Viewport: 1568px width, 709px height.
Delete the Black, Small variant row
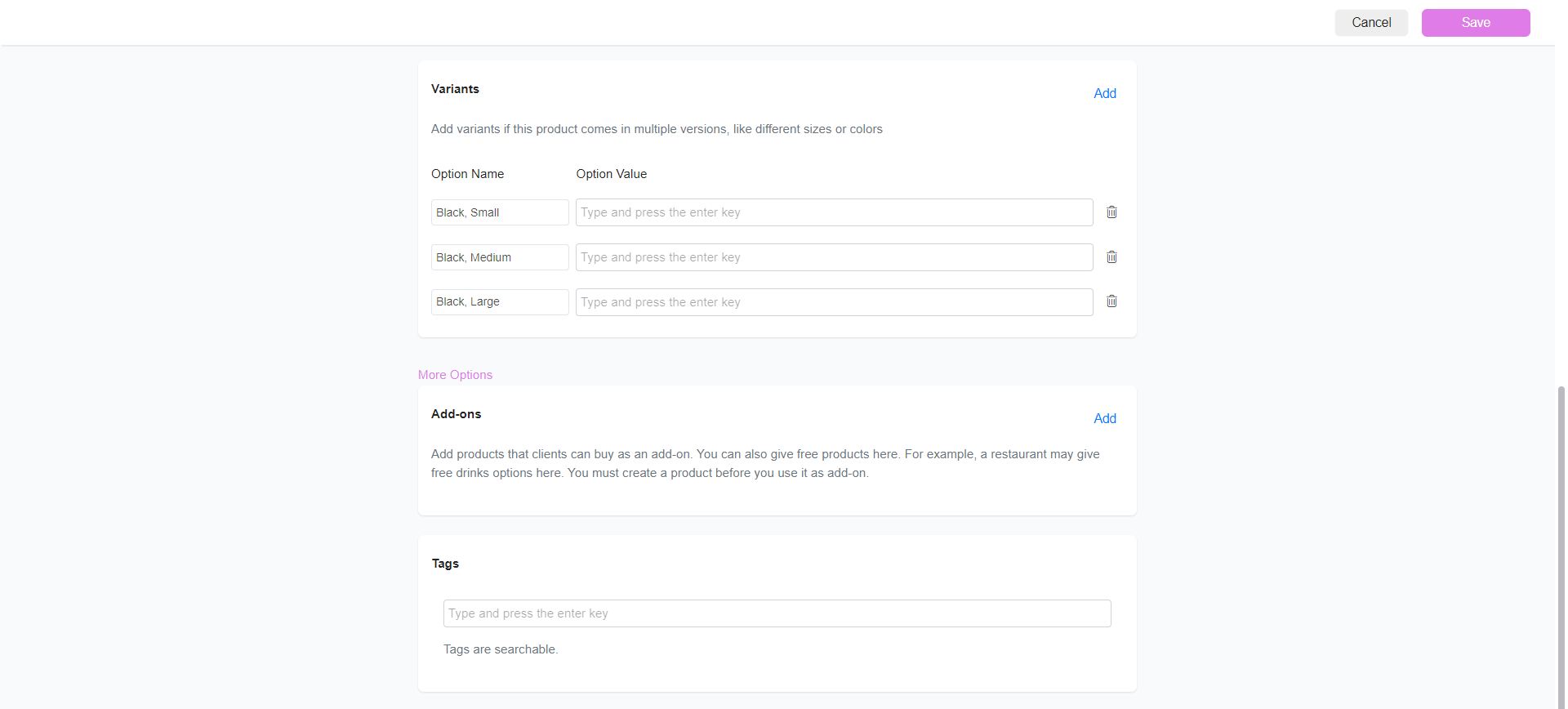(1111, 212)
